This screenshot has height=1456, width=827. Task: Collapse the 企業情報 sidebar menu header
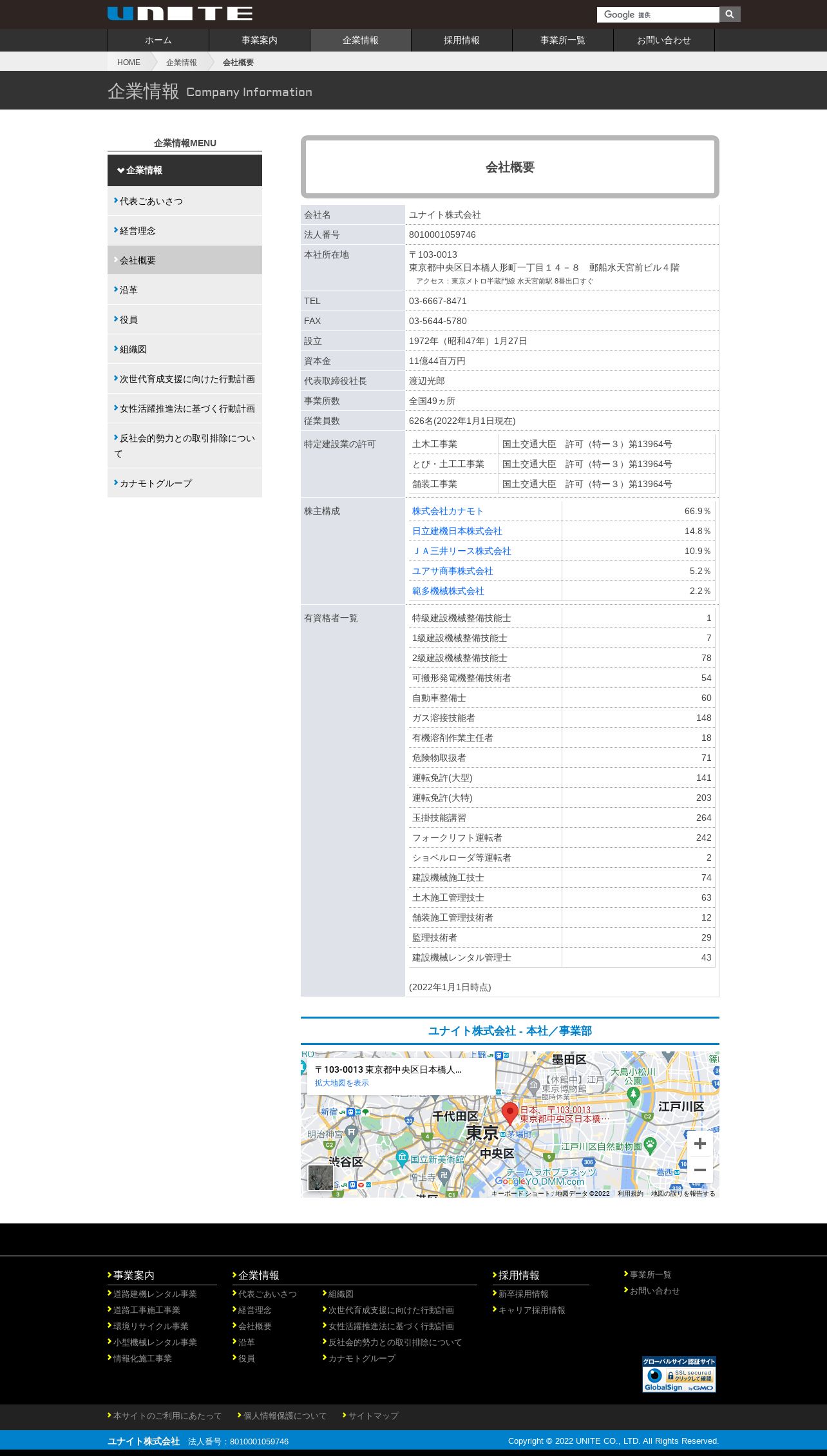pos(185,170)
